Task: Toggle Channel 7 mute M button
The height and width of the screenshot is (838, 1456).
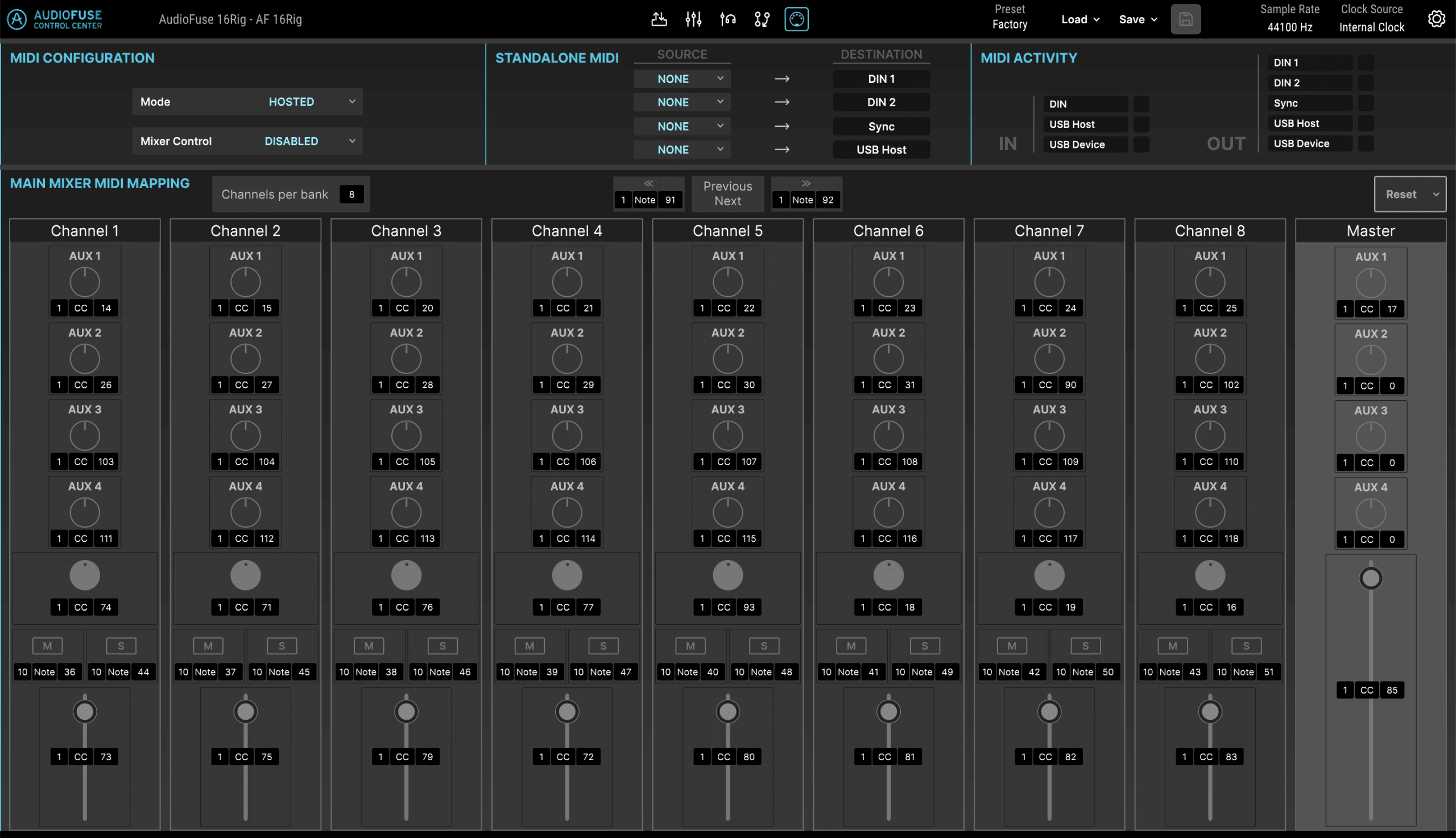Action: 1012,646
